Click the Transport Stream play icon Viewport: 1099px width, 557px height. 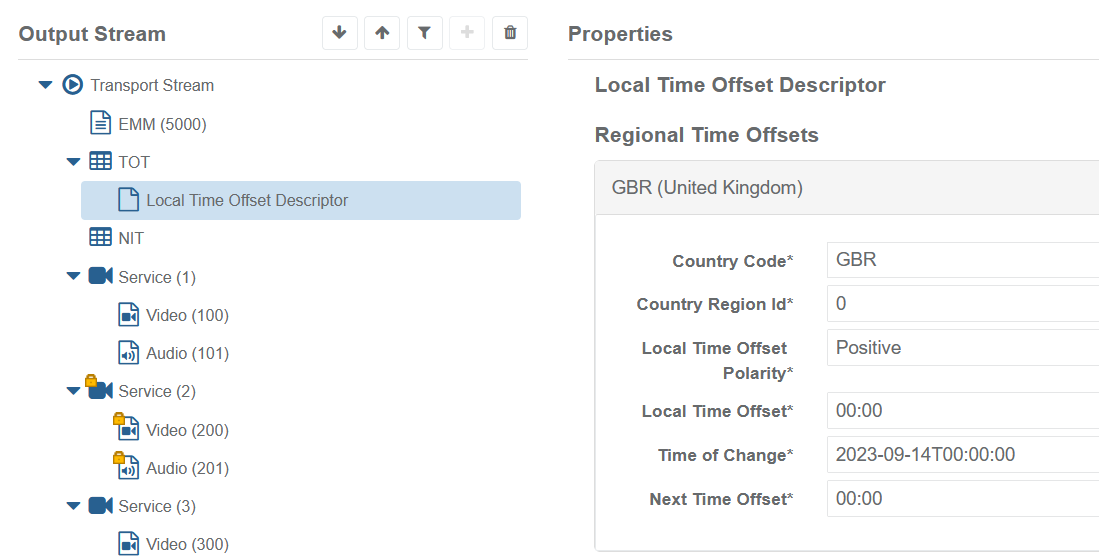[x=72, y=85]
